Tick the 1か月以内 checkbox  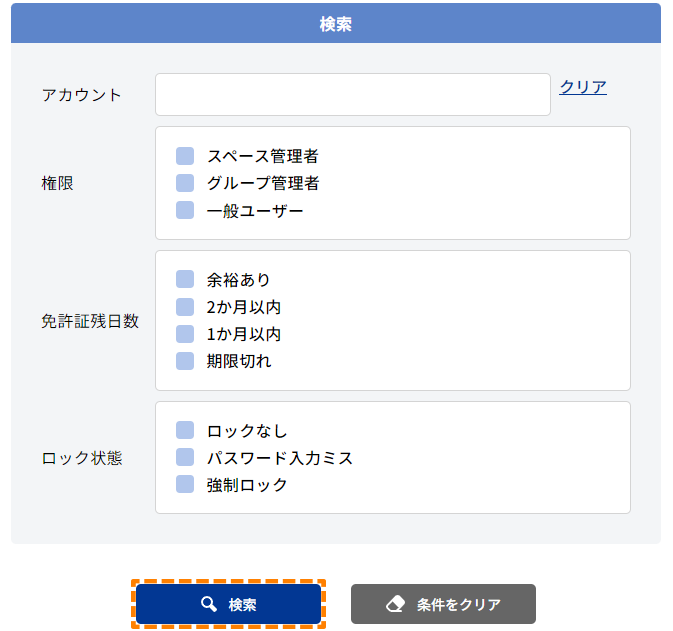[x=185, y=334]
